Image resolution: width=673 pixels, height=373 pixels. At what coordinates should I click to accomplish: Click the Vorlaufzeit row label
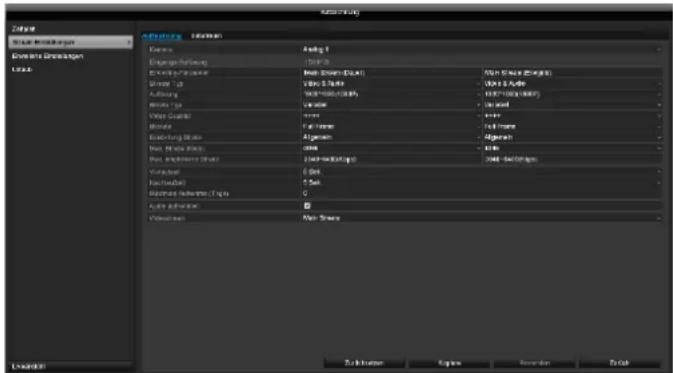point(164,172)
